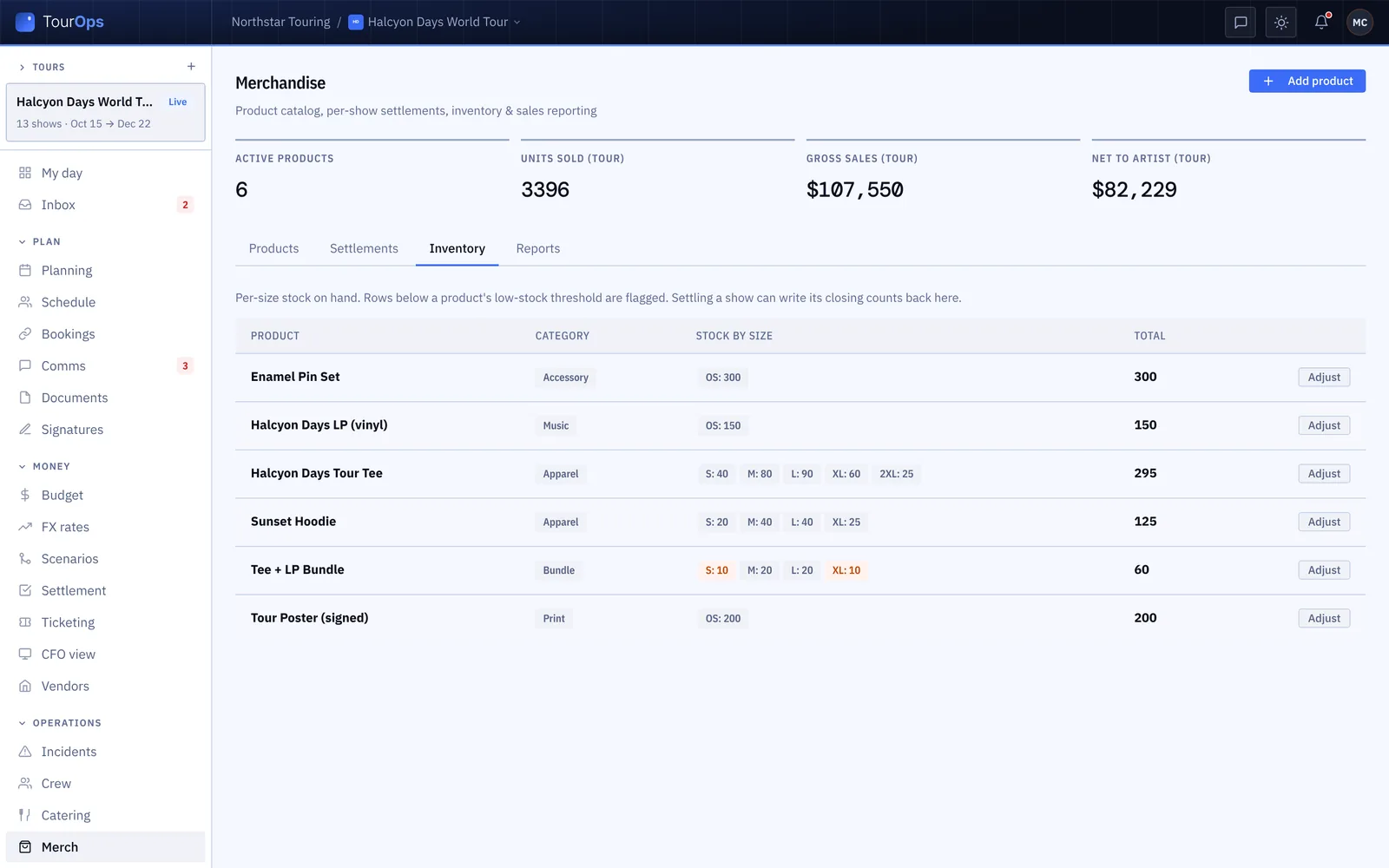
Task: Open the Budget page
Action: (105, 495)
